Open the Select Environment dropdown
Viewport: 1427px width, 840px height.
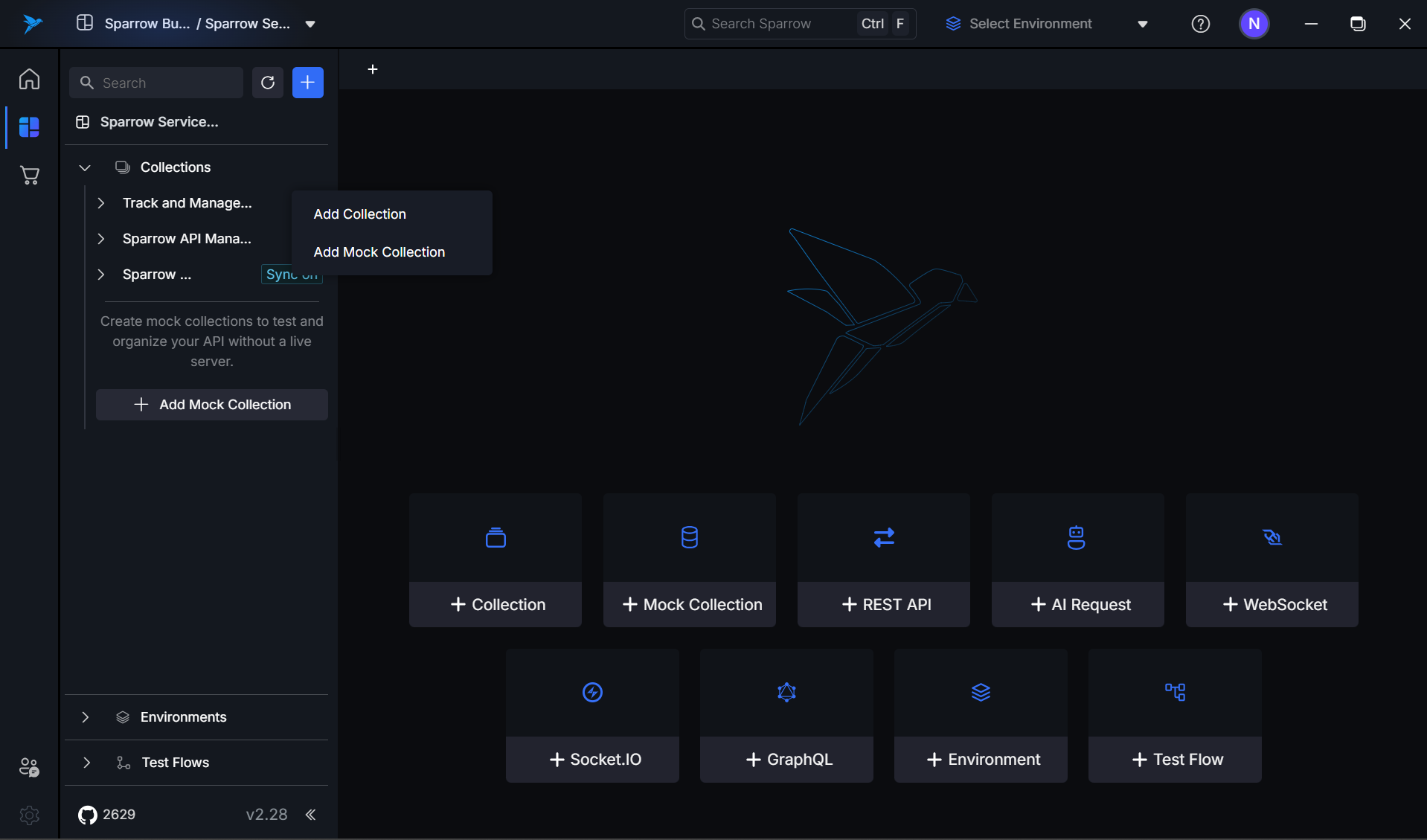point(1047,24)
